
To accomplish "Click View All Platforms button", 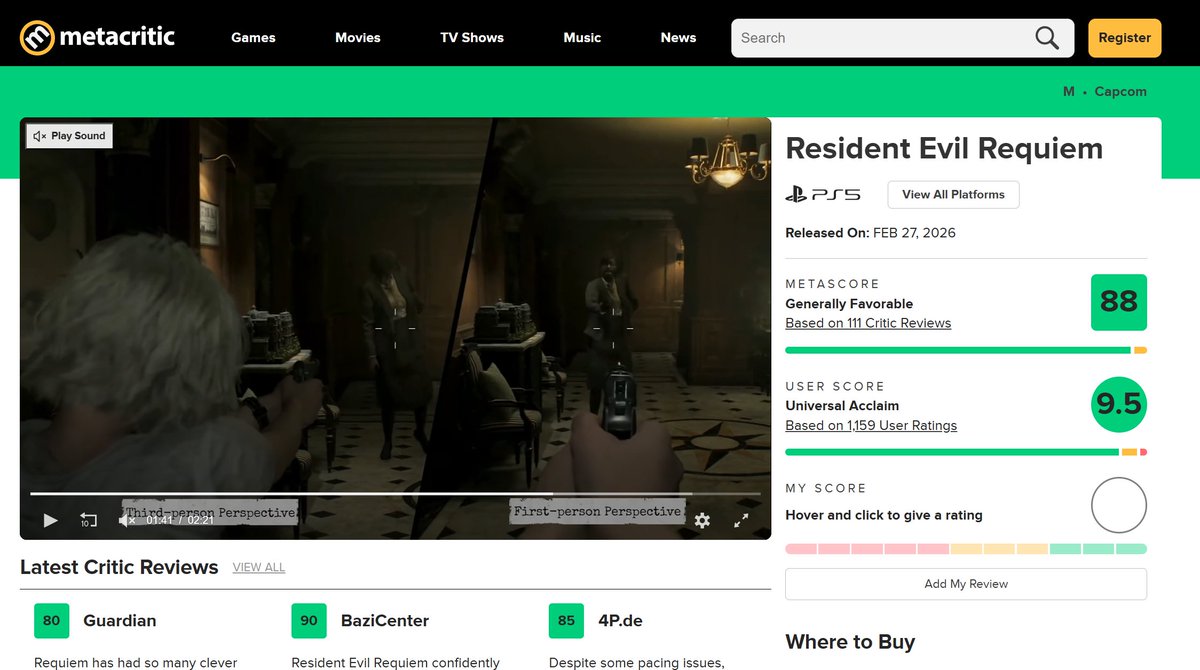I will point(953,194).
